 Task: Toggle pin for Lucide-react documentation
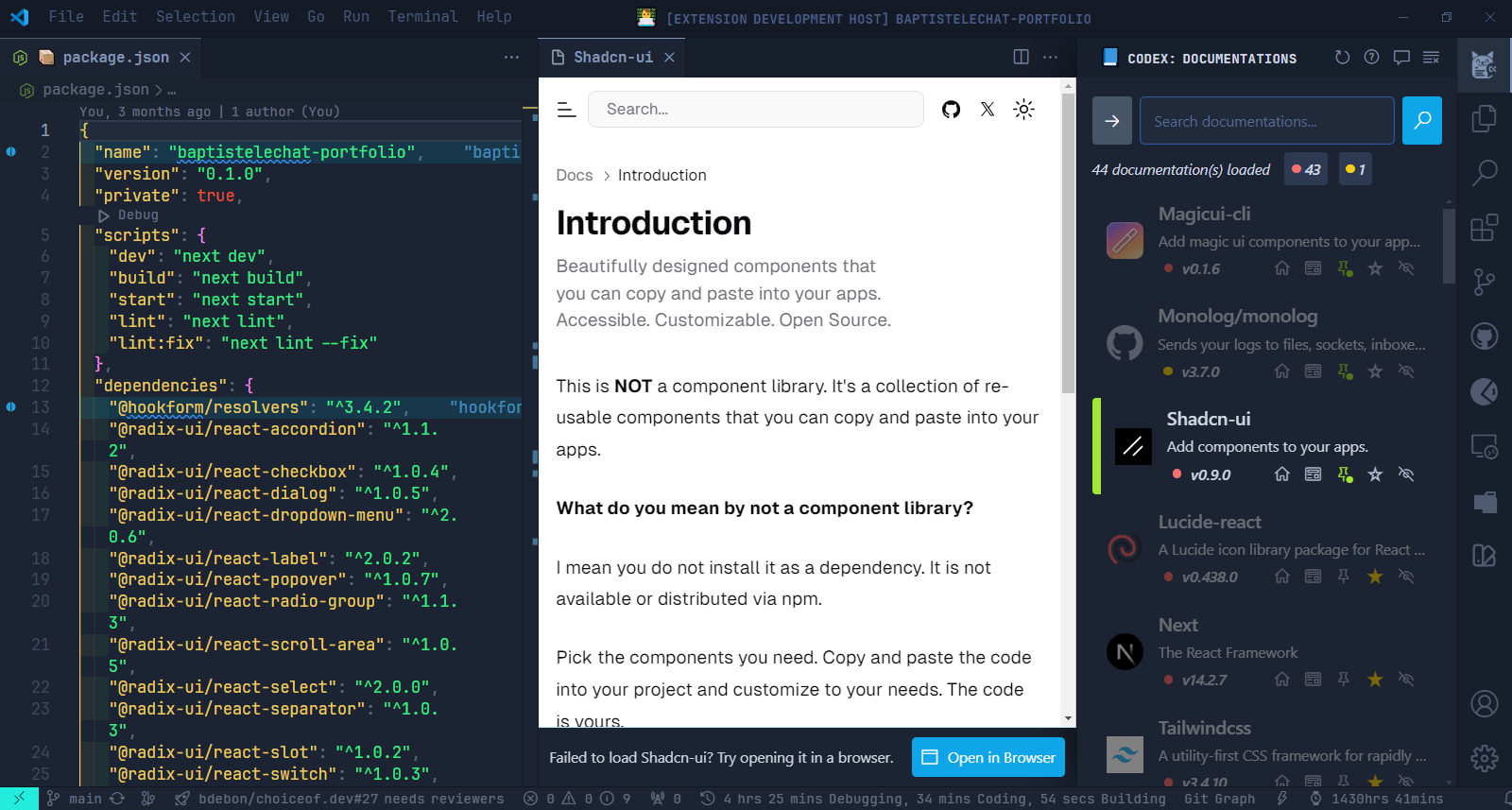tap(1344, 577)
